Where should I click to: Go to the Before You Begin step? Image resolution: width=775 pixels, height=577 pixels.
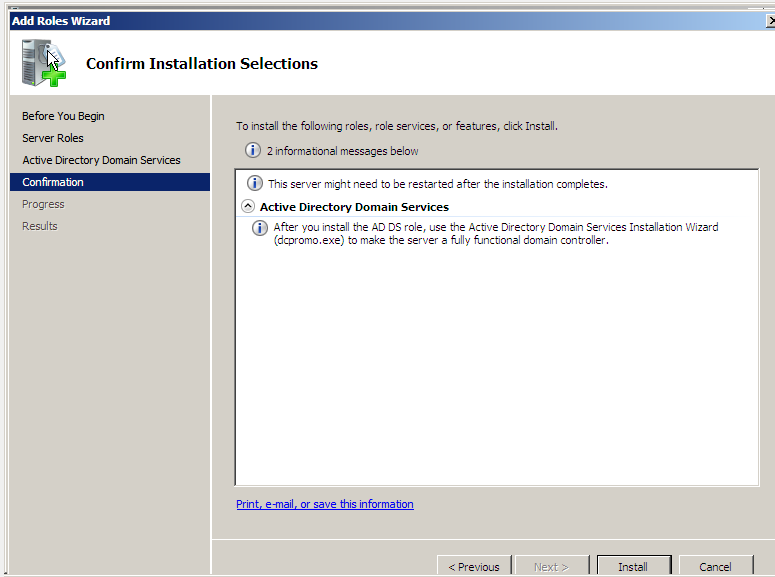[63, 116]
